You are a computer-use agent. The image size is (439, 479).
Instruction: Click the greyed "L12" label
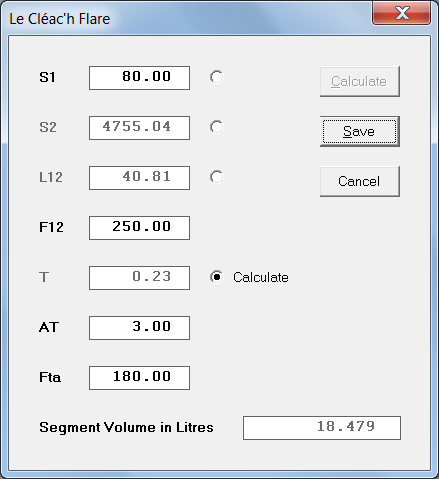coord(51,177)
